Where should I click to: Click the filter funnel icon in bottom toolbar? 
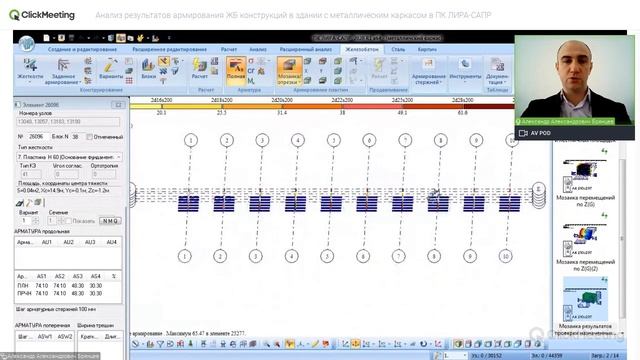(x=160, y=344)
